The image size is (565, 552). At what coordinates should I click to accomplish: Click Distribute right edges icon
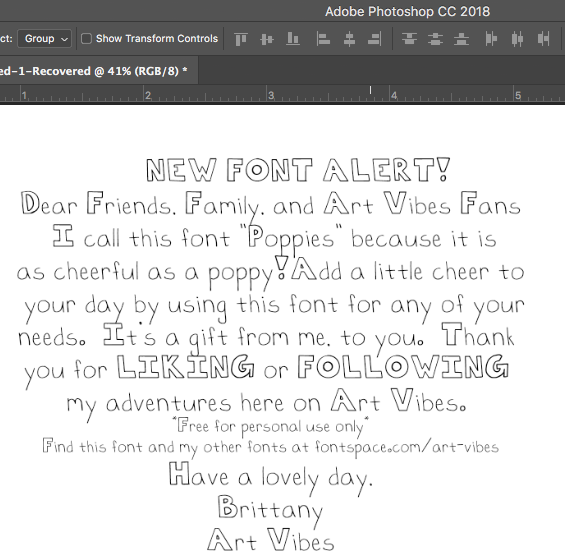tap(543, 39)
